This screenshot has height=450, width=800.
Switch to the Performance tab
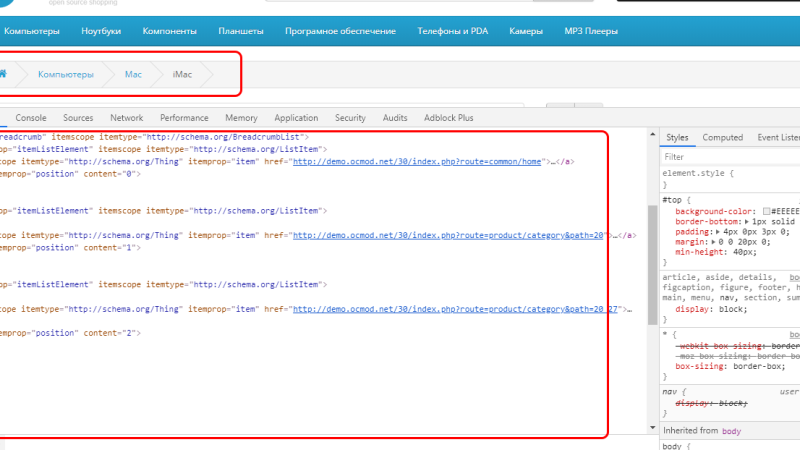[184, 118]
